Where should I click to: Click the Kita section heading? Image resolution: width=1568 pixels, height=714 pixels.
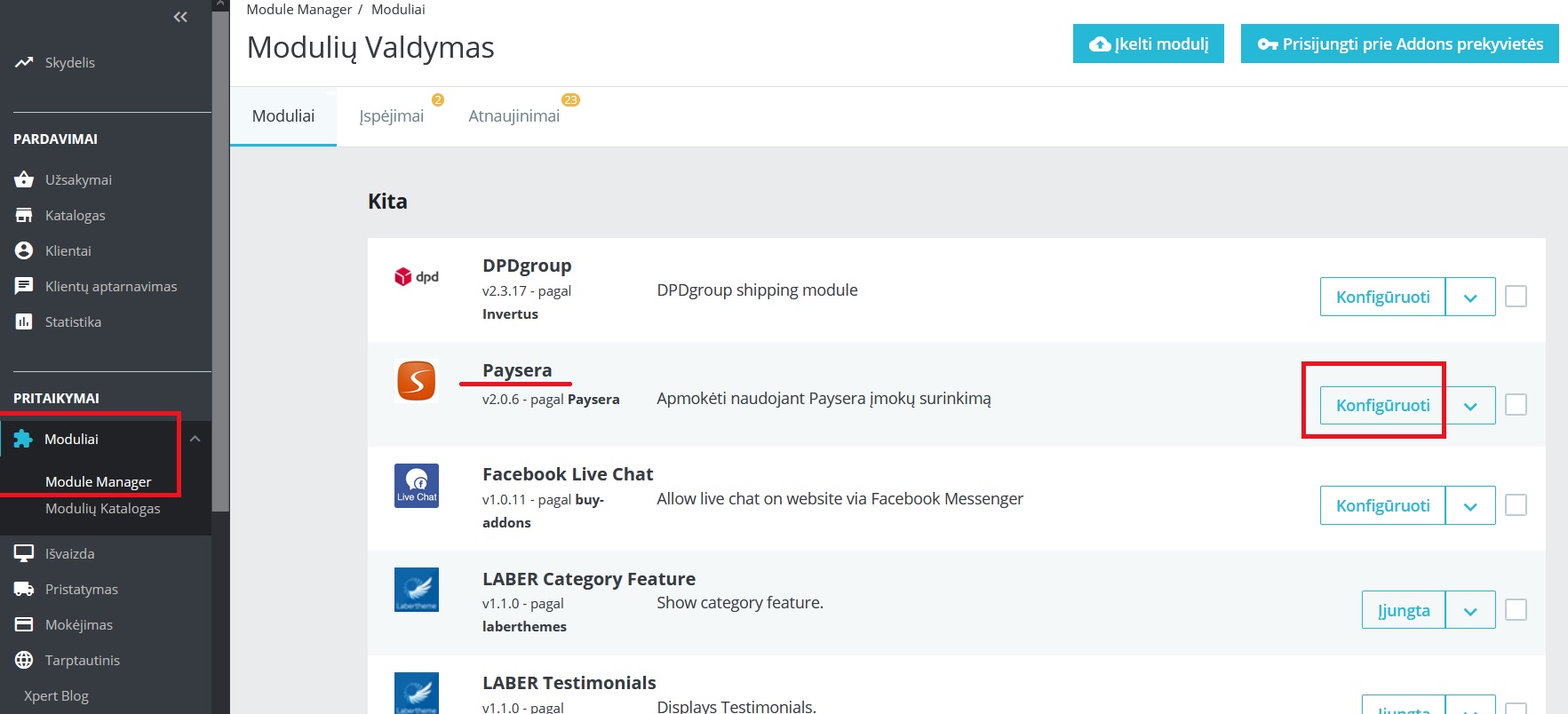[387, 202]
